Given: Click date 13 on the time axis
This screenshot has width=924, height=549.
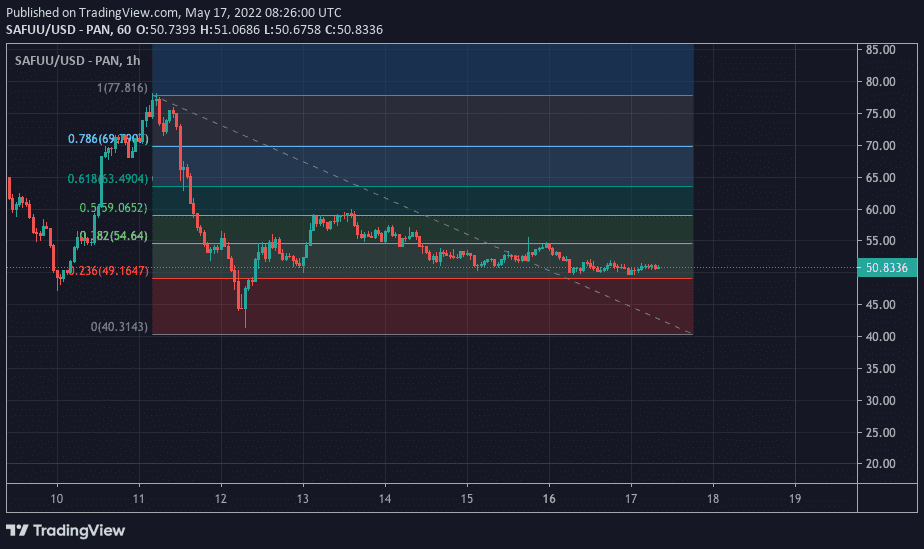Looking at the screenshot, I should point(303,498).
